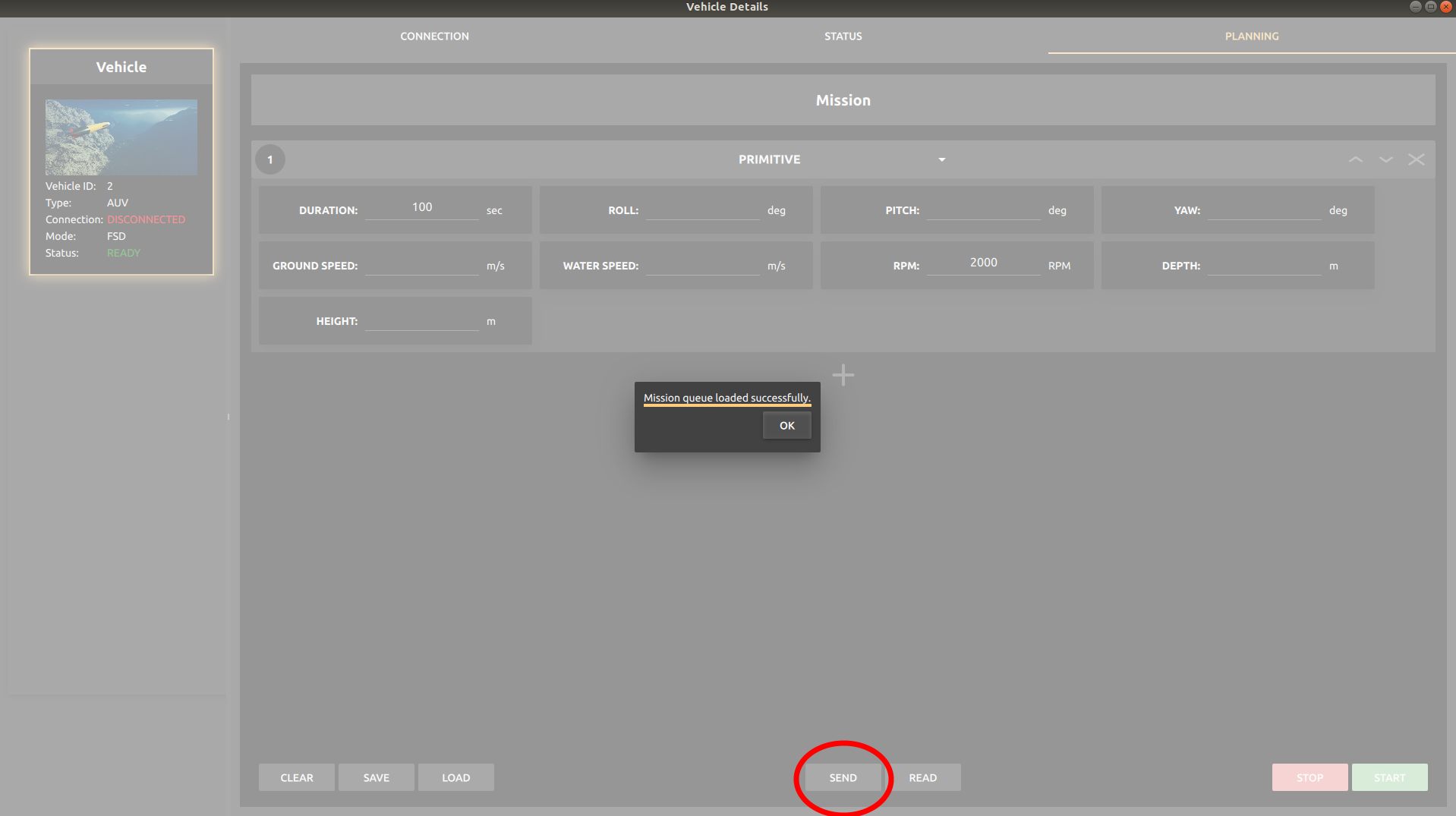
Task: Click the red STOP button
Action: pos(1310,777)
